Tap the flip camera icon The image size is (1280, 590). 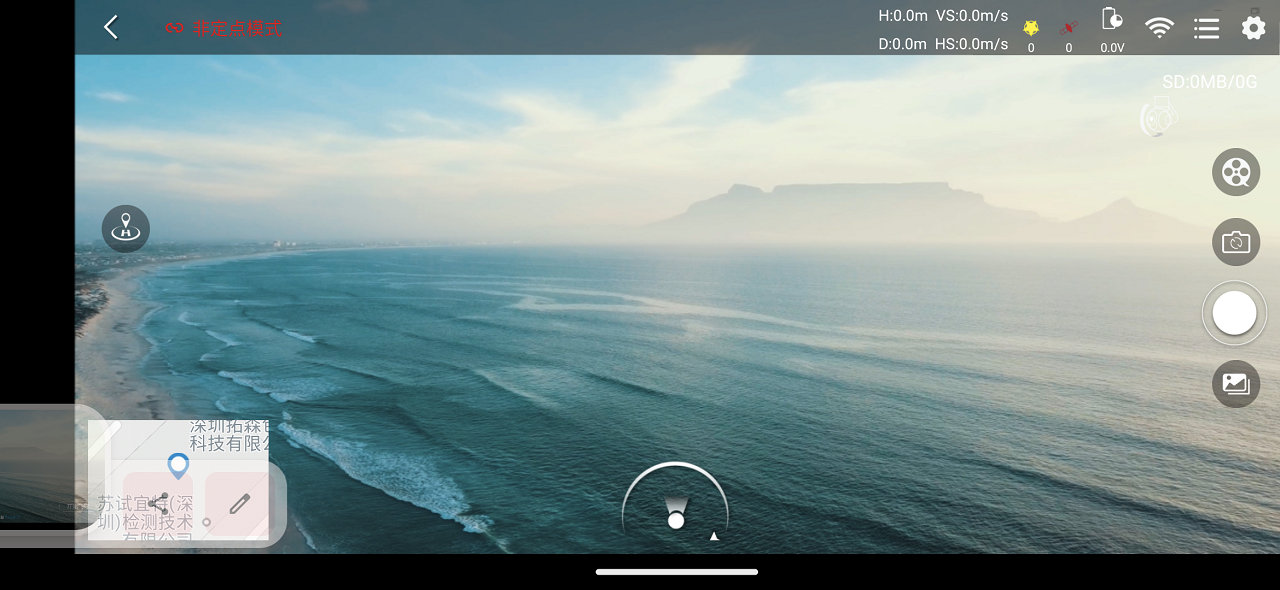point(1236,242)
